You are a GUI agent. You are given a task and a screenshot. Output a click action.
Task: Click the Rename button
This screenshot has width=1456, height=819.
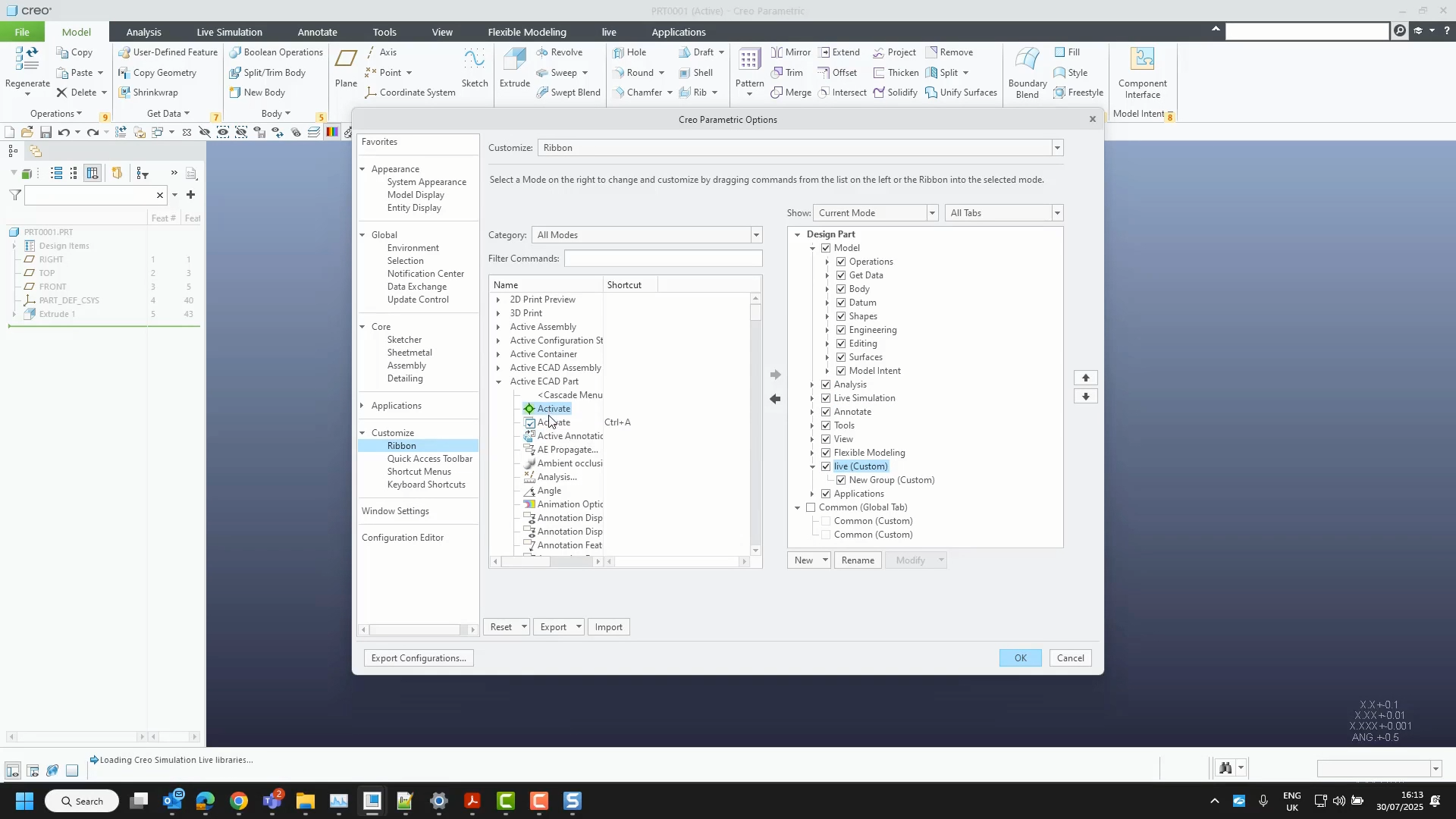click(x=858, y=560)
